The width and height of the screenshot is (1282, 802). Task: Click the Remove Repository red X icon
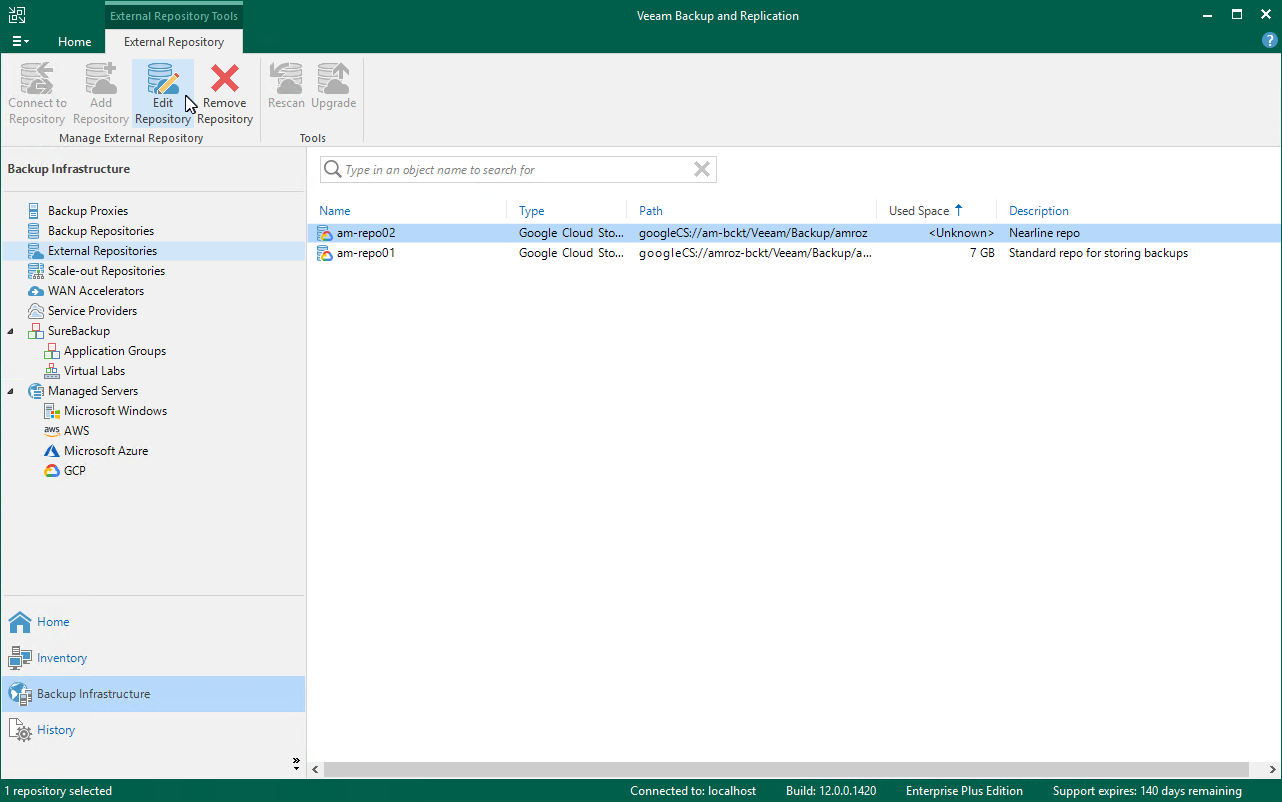tap(225, 78)
